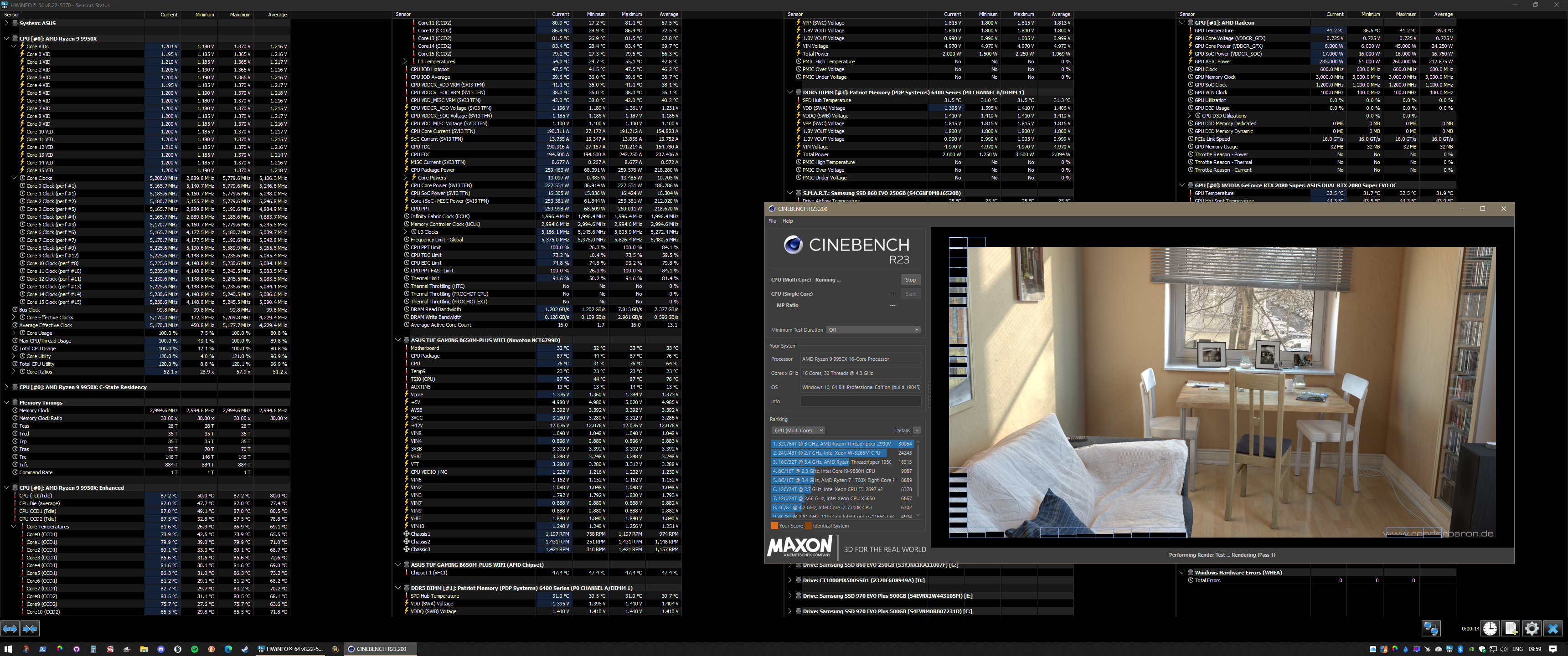Click the HWiNFO shrink columns arrows icon
Screen dimensions: 1568x656
click(30, 629)
